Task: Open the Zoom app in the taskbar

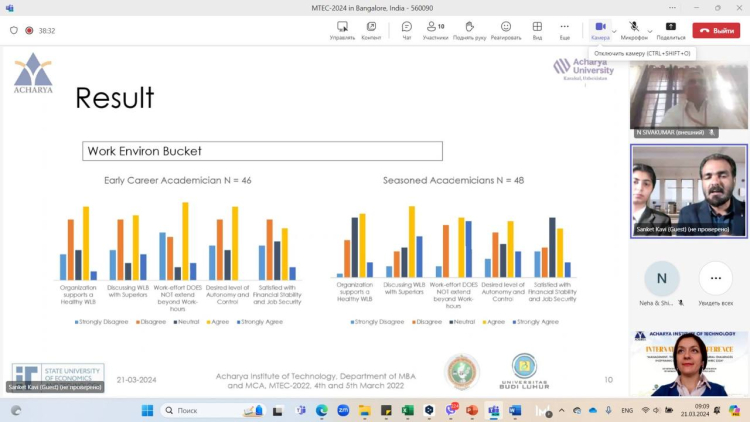Action: [x=343, y=410]
